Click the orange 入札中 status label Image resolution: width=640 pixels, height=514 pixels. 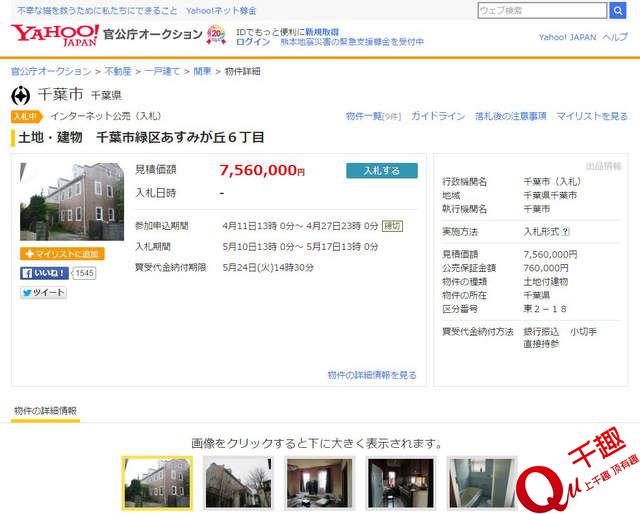pyautogui.click(x=27, y=116)
